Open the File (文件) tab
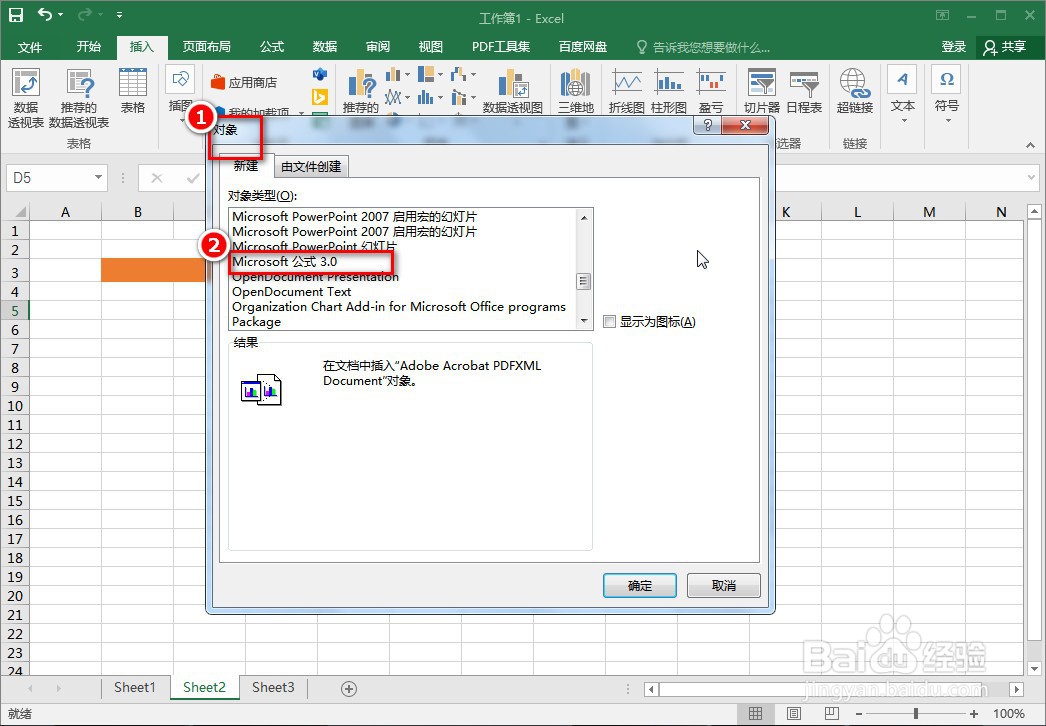This screenshot has width=1046, height=726. tap(30, 47)
